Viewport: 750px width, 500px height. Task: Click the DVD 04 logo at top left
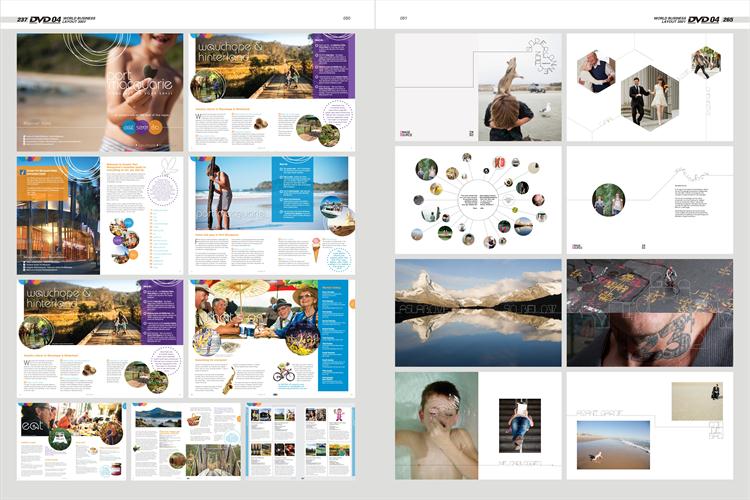click(46, 19)
